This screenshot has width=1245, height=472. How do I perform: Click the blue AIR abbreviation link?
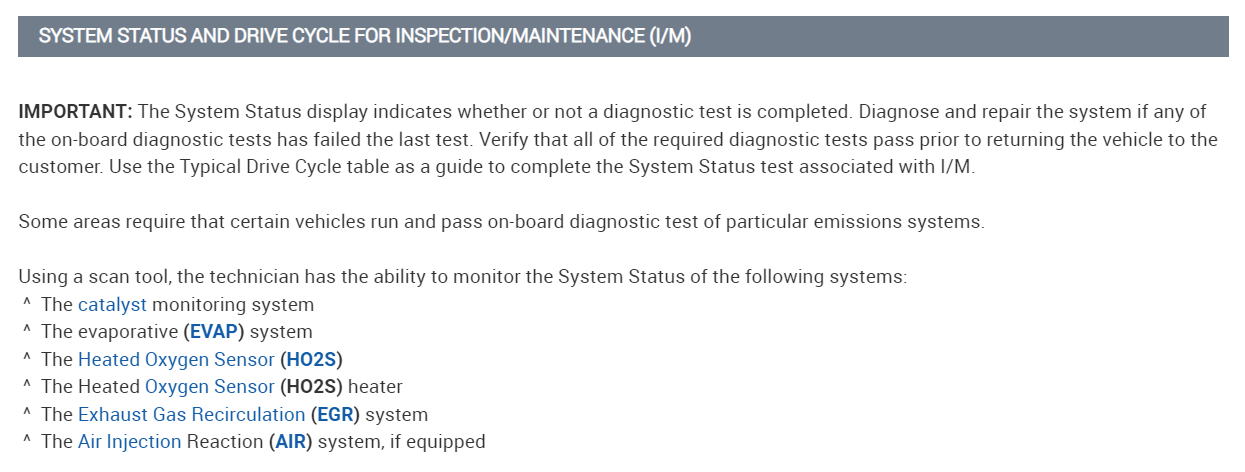[290, 441]
